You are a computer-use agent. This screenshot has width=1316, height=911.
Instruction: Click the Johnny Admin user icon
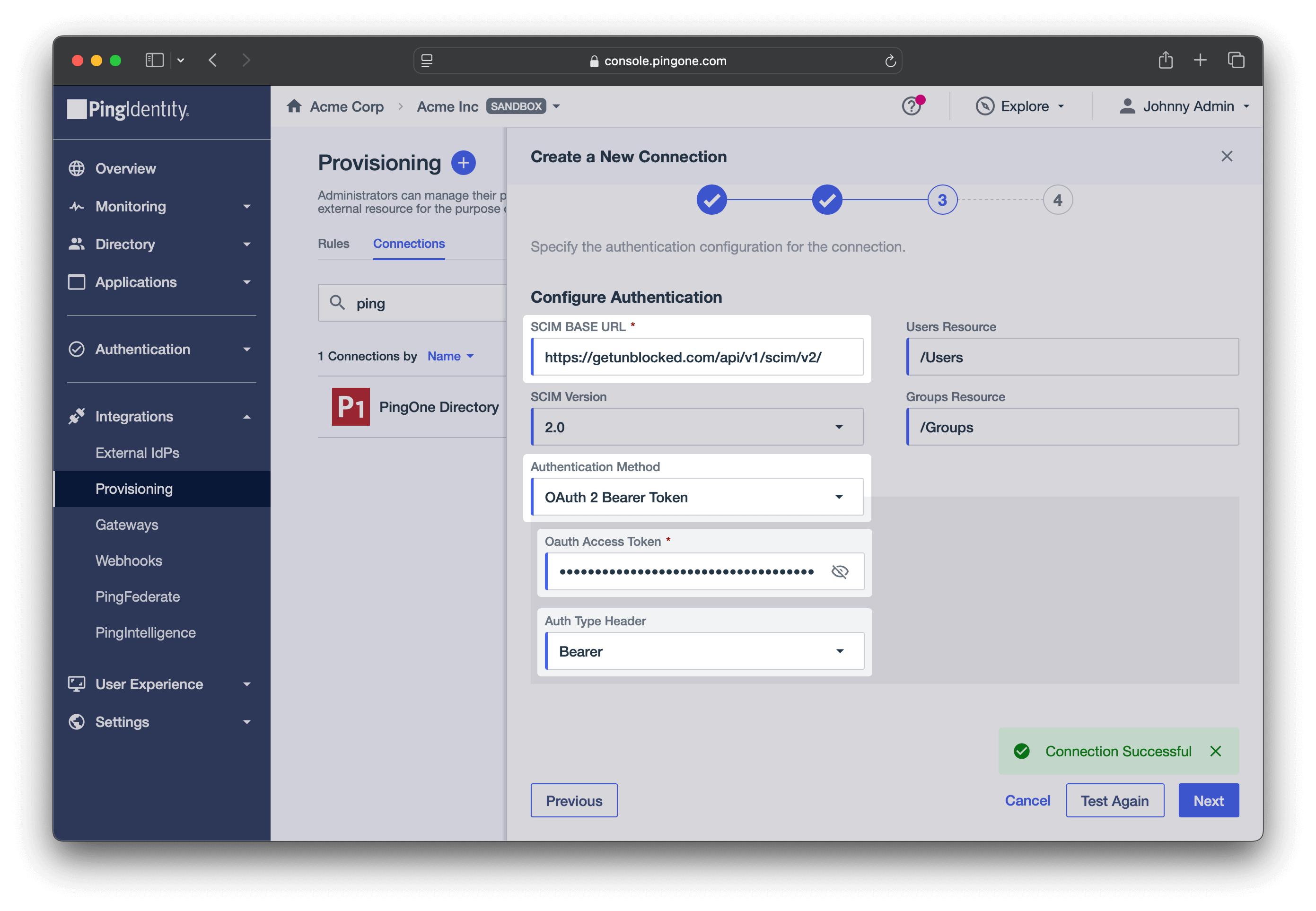tap(1127, 106)
